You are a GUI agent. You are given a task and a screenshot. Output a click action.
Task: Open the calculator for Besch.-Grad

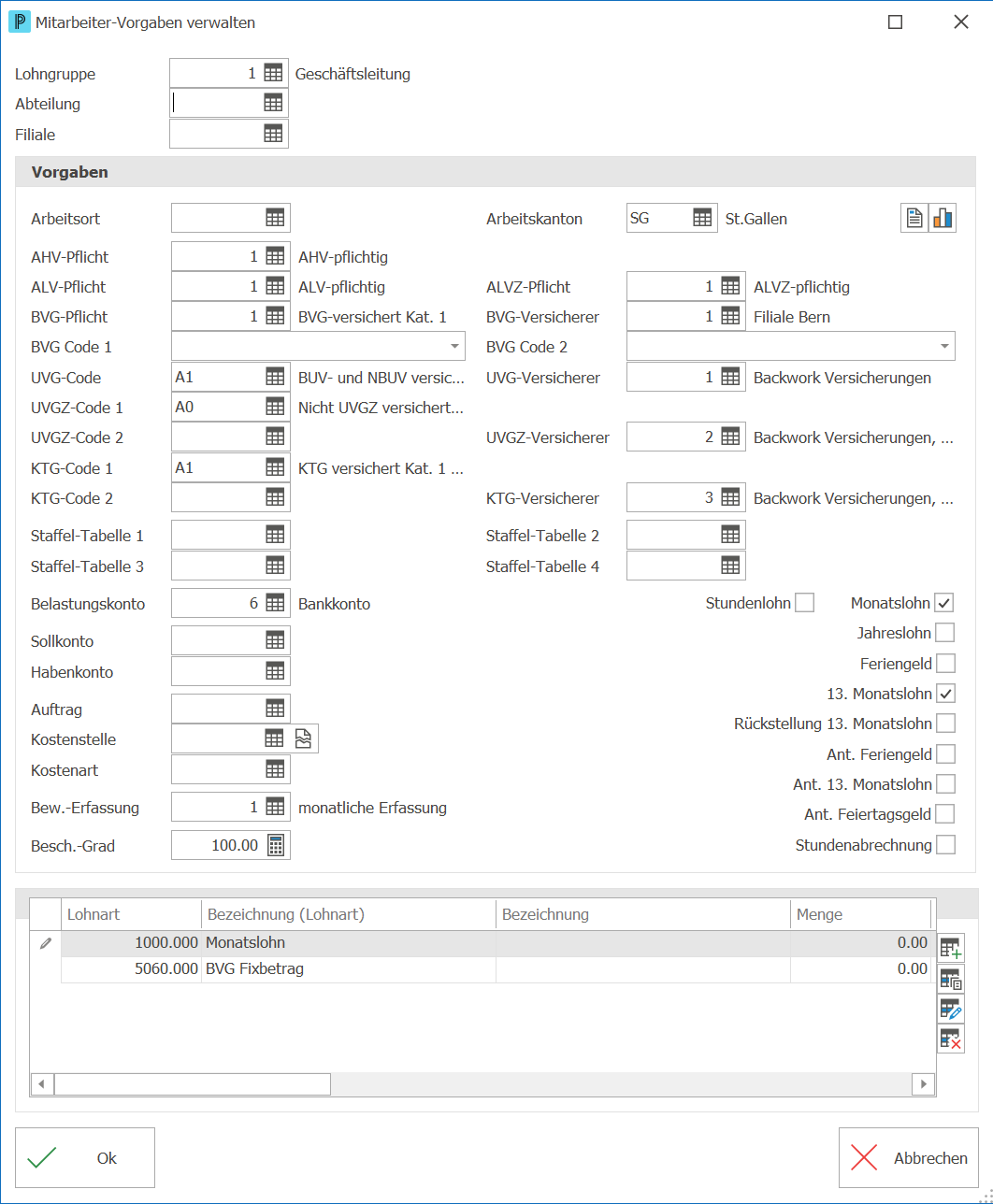(276, 845)
